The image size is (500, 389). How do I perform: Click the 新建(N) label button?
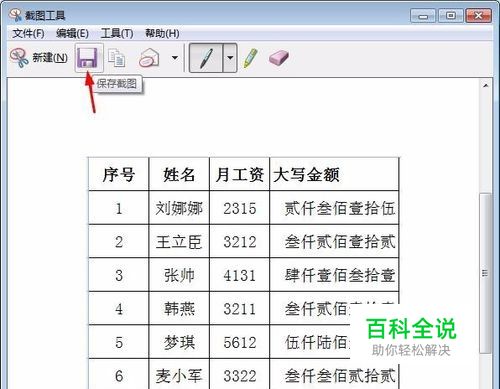(x=50, y=58)
